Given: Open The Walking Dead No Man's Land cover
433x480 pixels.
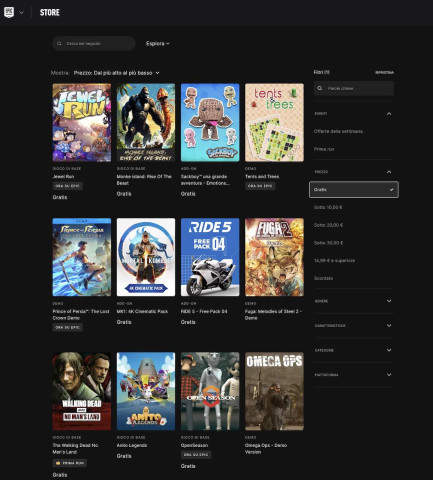Looking at the screenshot, I should [x=82, y=391].
